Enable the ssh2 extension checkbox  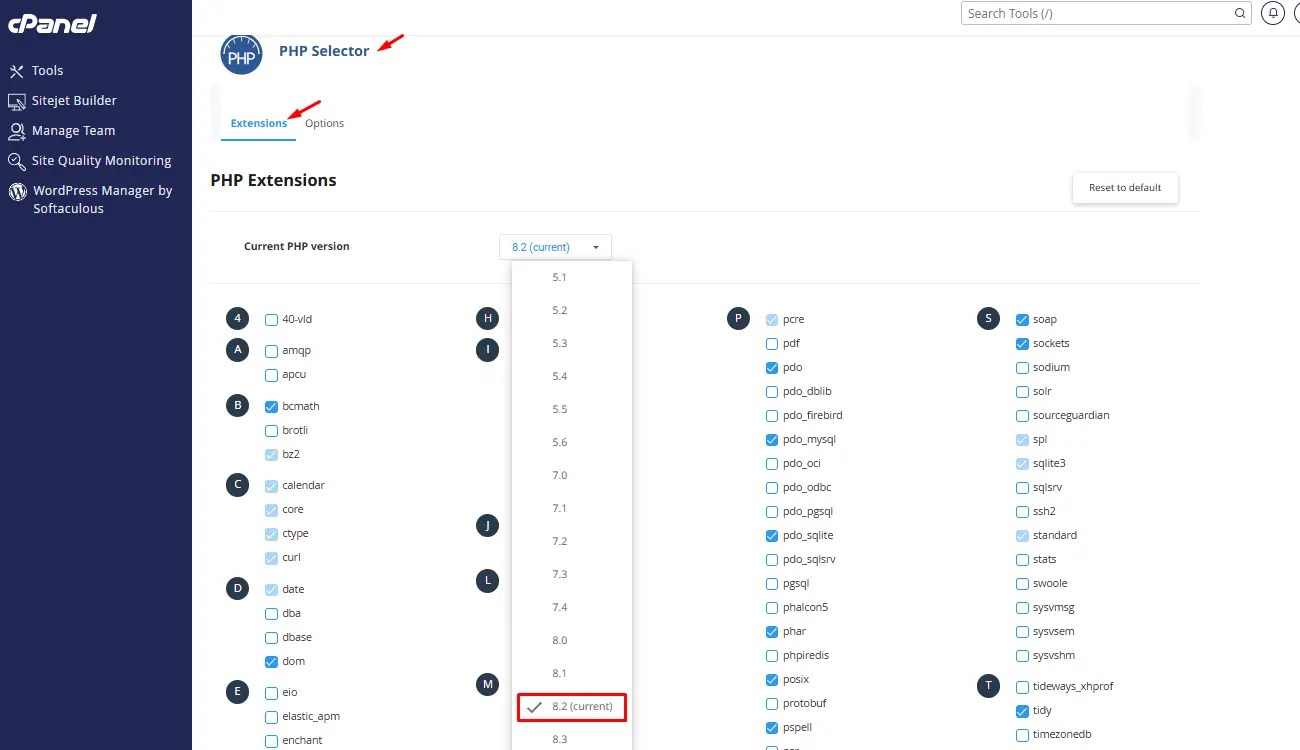click(1022, 512)
